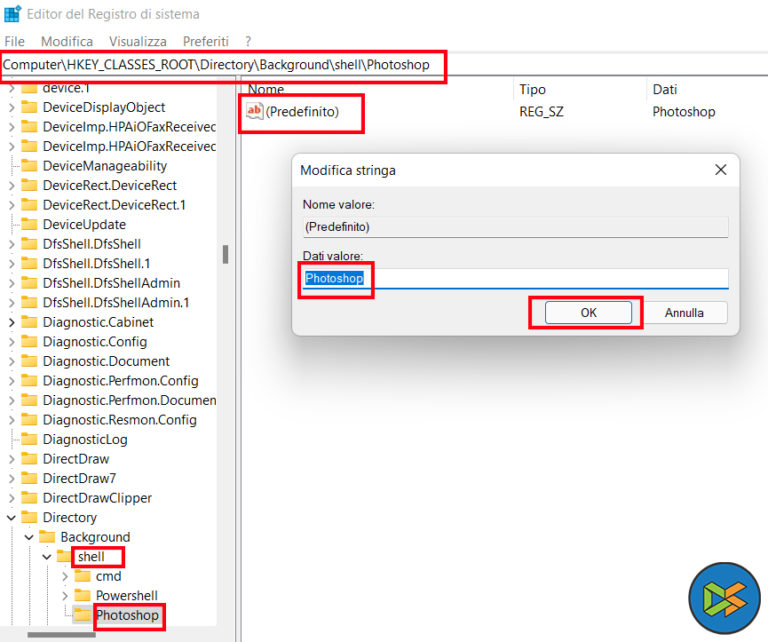
Task: Select the Photoshop key label
Action: tap(127, 615)
